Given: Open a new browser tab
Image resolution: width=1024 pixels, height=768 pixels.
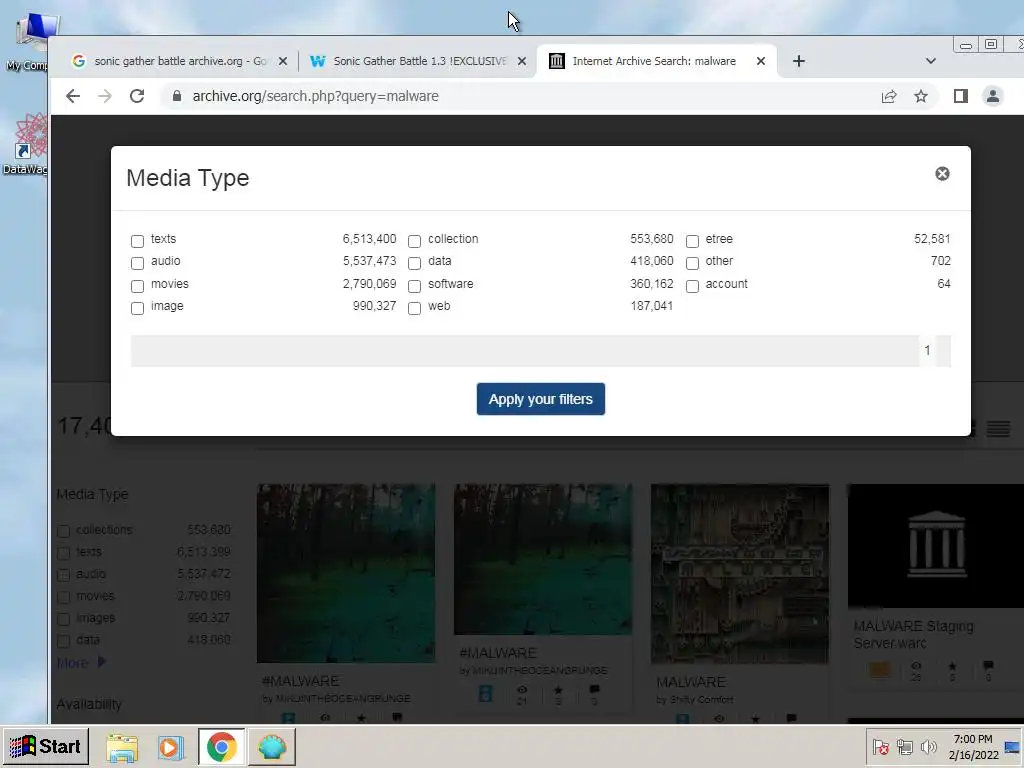Looking at the screenshot, I should [798, 61].
